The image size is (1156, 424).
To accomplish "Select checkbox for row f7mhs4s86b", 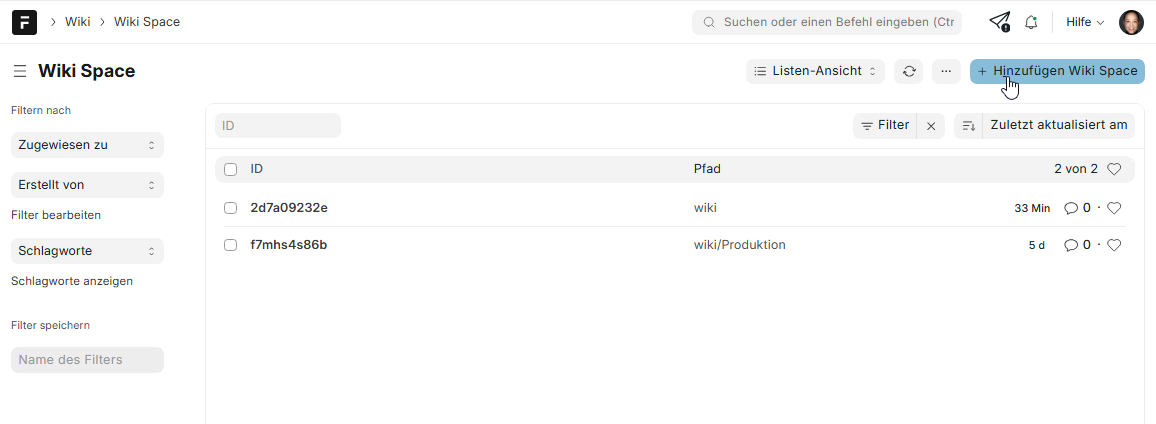I will pos(231,245).
